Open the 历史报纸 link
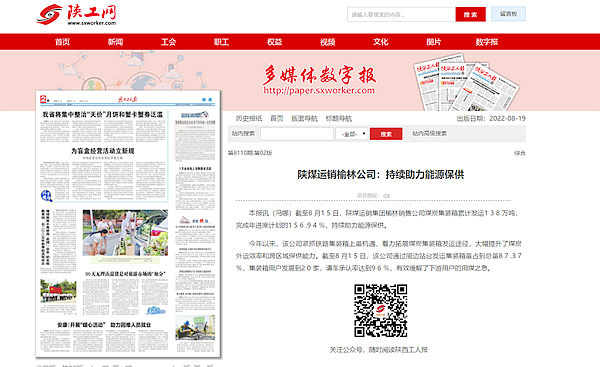The width and height of the screenshot is (600, 367). click(249, 118)
